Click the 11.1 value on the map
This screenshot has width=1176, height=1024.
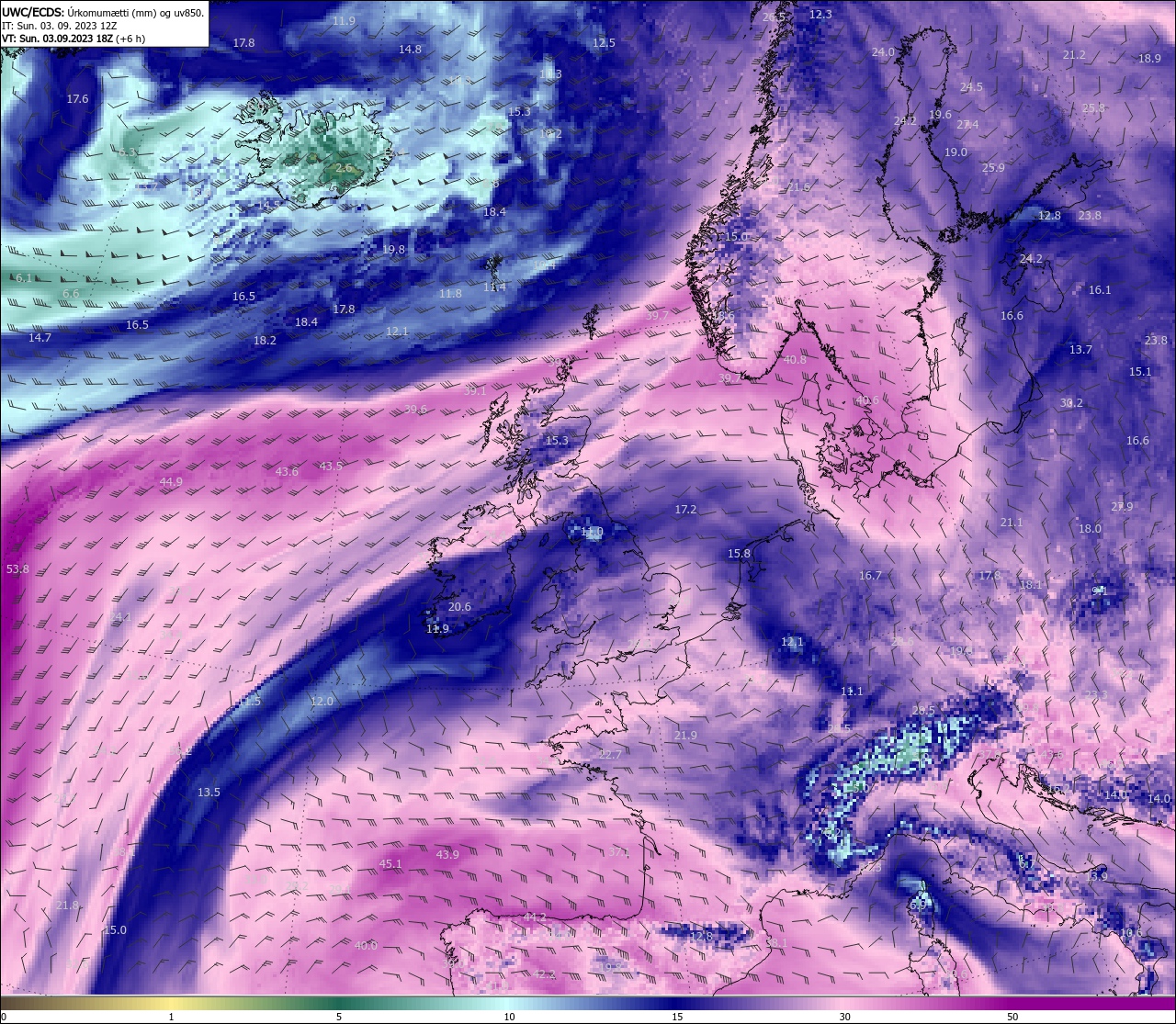(x=852, y=692)
